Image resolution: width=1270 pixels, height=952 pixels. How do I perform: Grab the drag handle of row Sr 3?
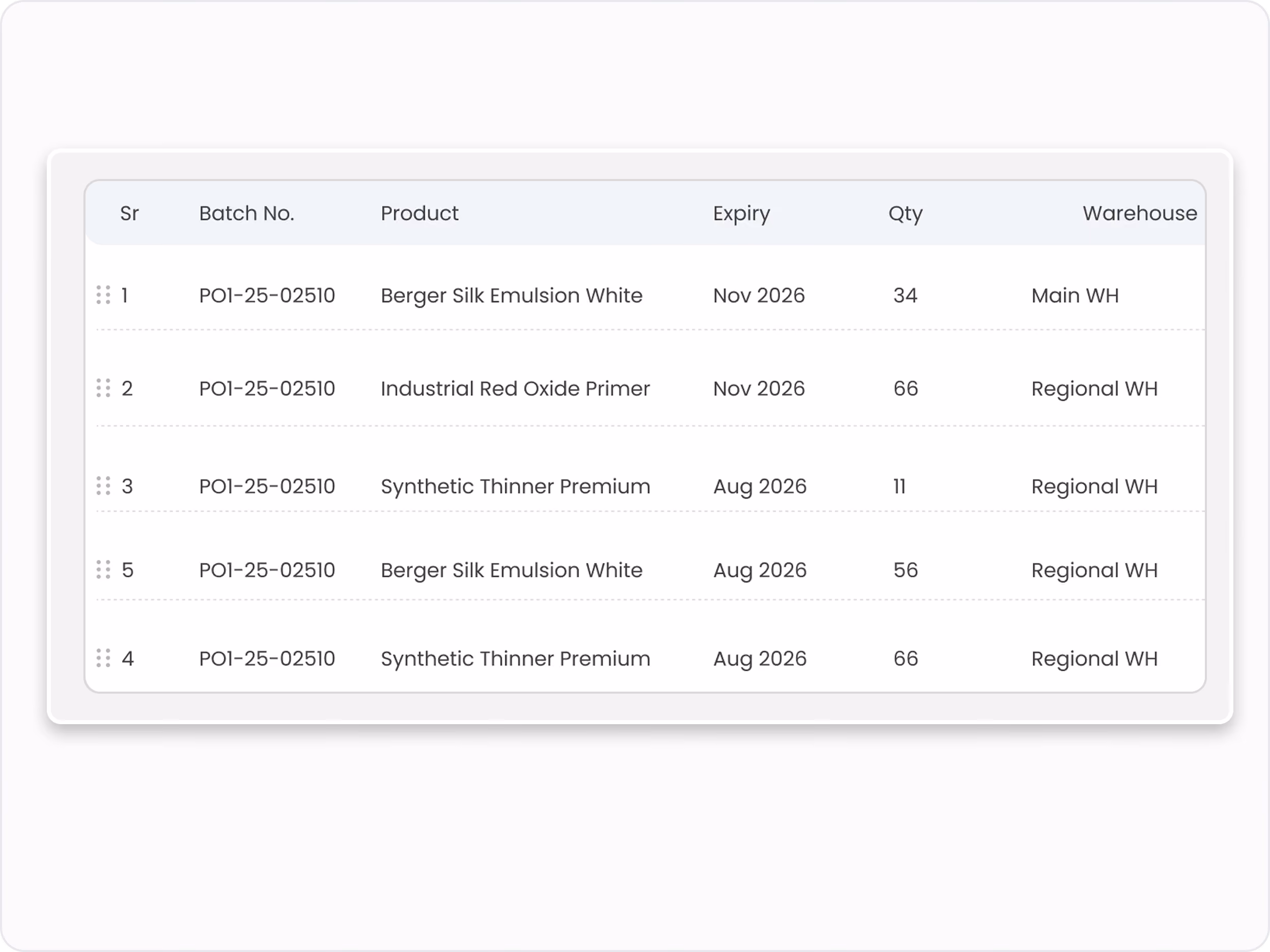103,486
